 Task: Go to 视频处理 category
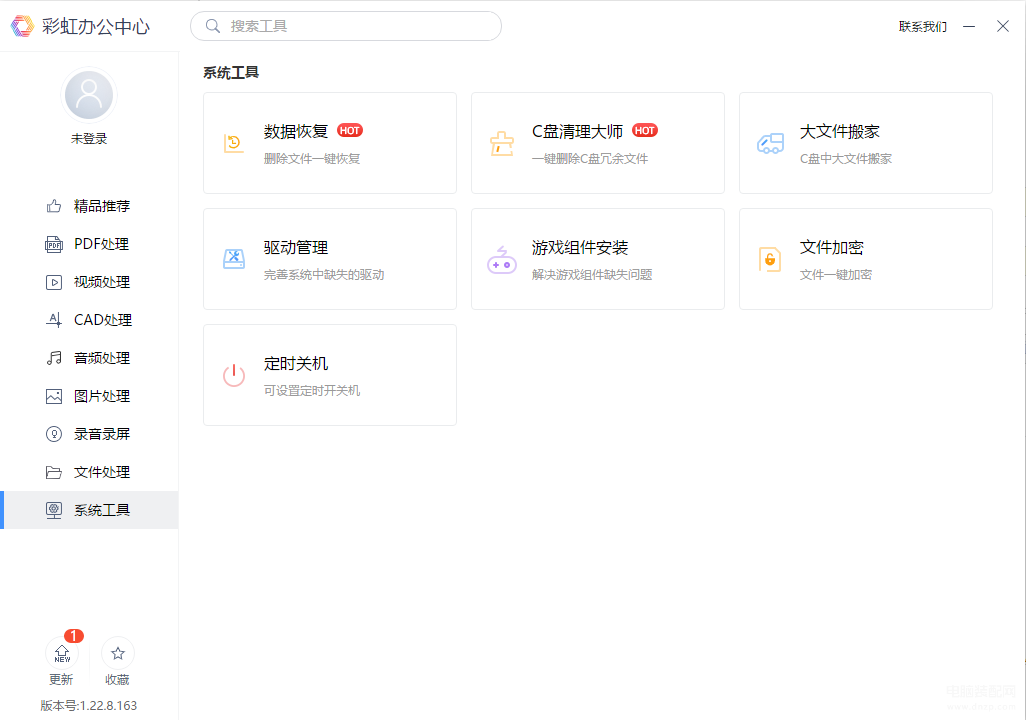coord(89,282)
